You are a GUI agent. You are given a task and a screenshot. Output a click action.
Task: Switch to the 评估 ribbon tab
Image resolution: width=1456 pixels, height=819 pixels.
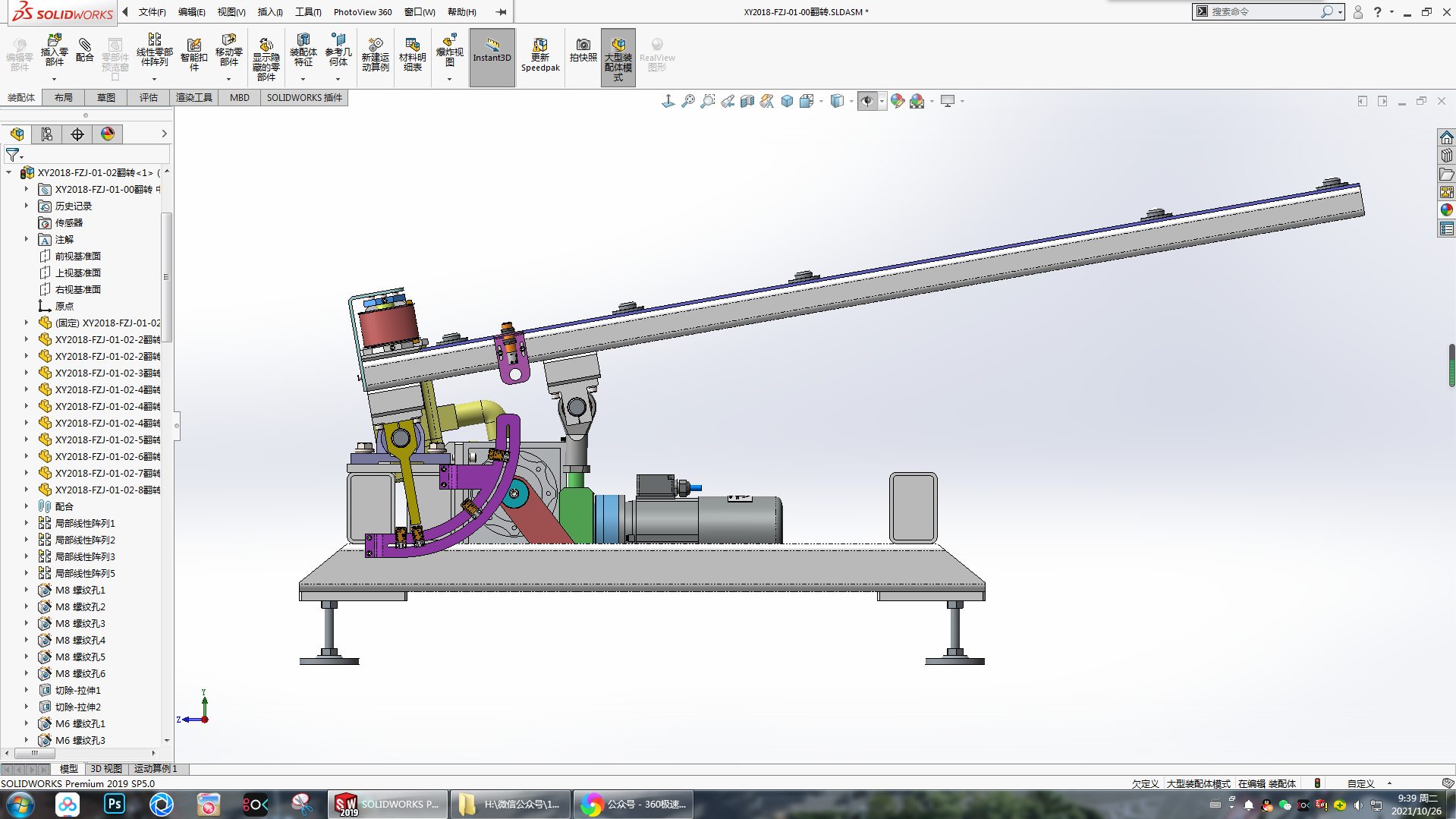(x=148, y=98)
